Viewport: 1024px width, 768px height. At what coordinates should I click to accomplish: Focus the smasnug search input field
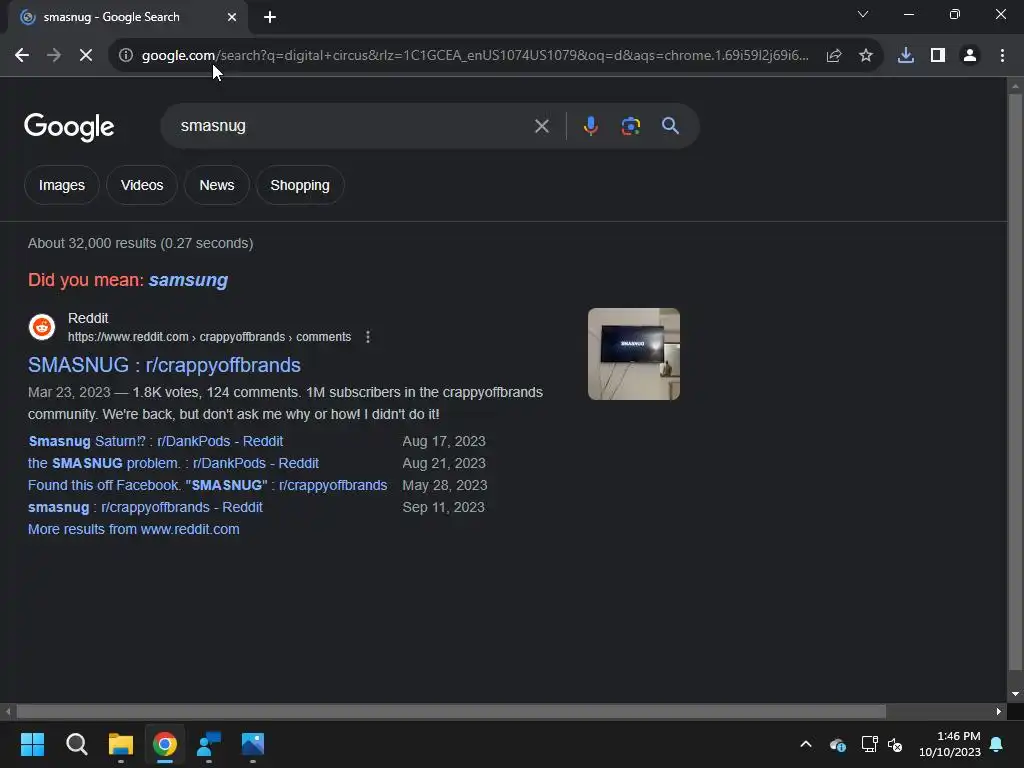point(353,126)
